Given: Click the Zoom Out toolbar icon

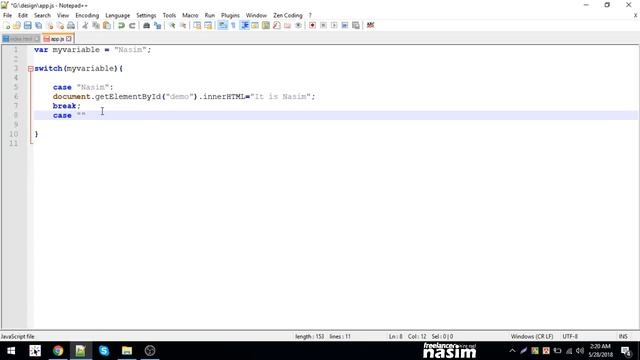Looking at the screenshot, I should [183, 25].
